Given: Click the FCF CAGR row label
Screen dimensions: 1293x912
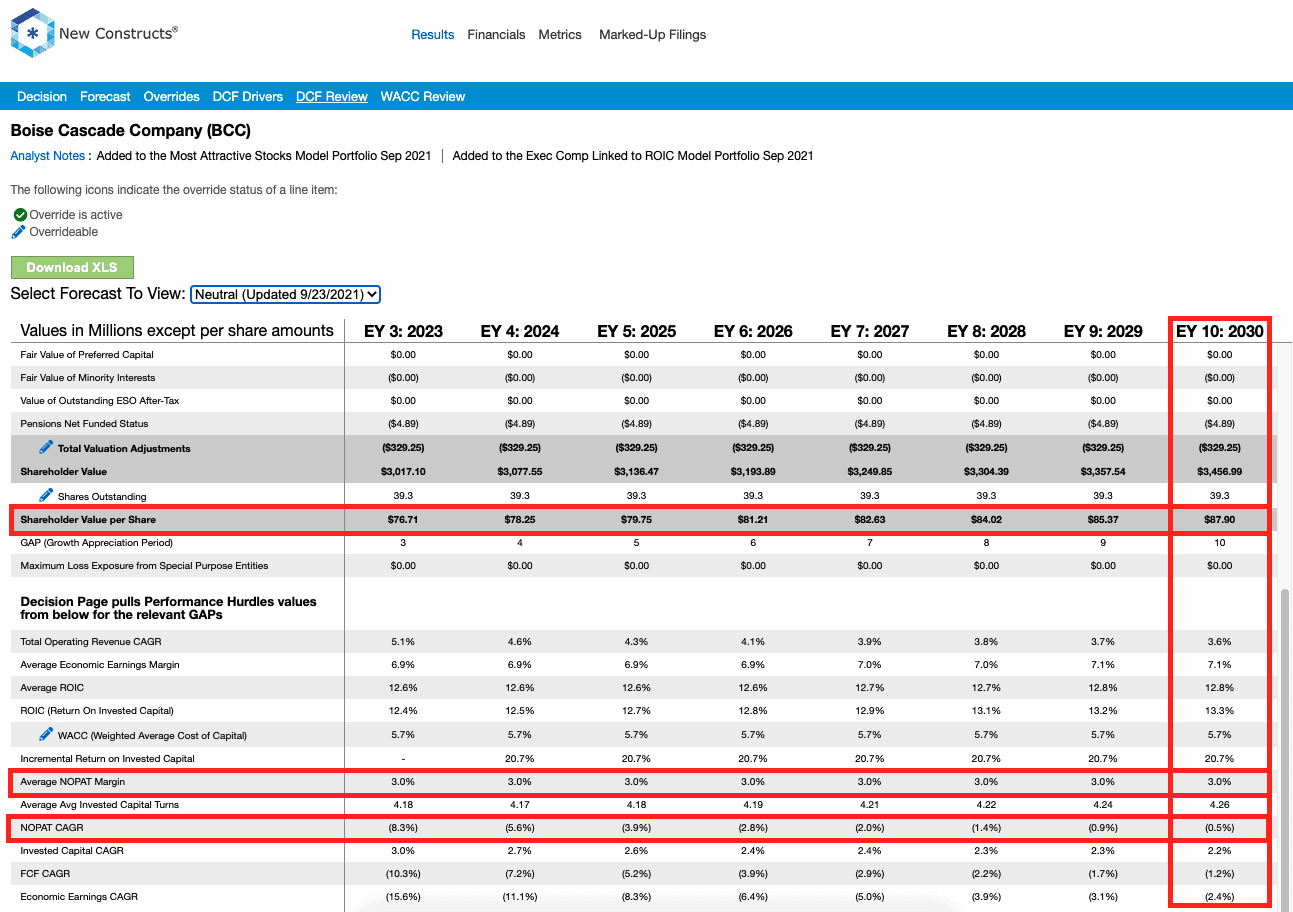Looking at the screenshot, I should (44, 873).
